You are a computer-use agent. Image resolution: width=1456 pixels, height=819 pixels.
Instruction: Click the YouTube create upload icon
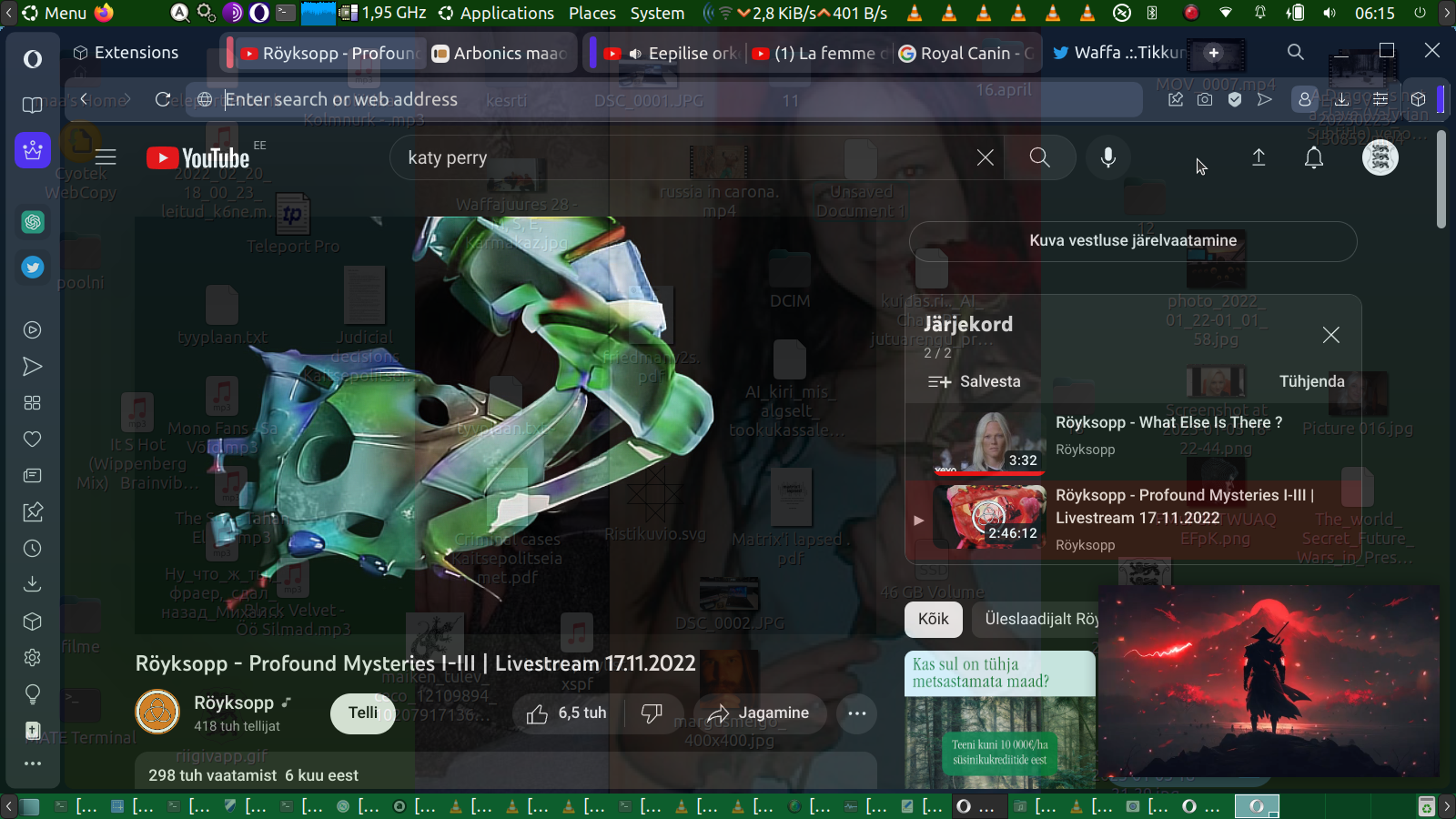click(1259, 157)
